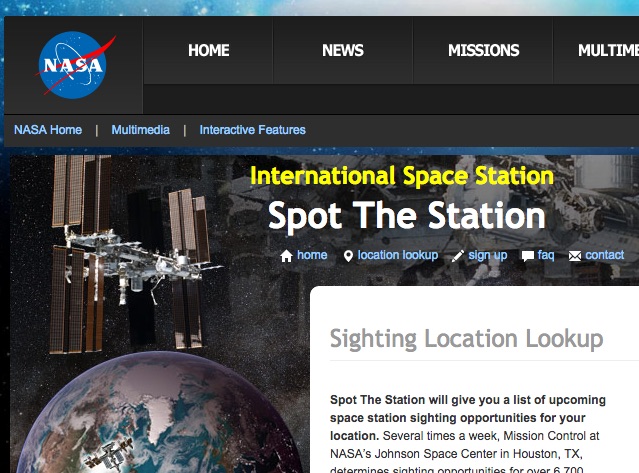Click the NASA meatball logo
The width and height of the screenshot is (639, 473).
[74, 65]
